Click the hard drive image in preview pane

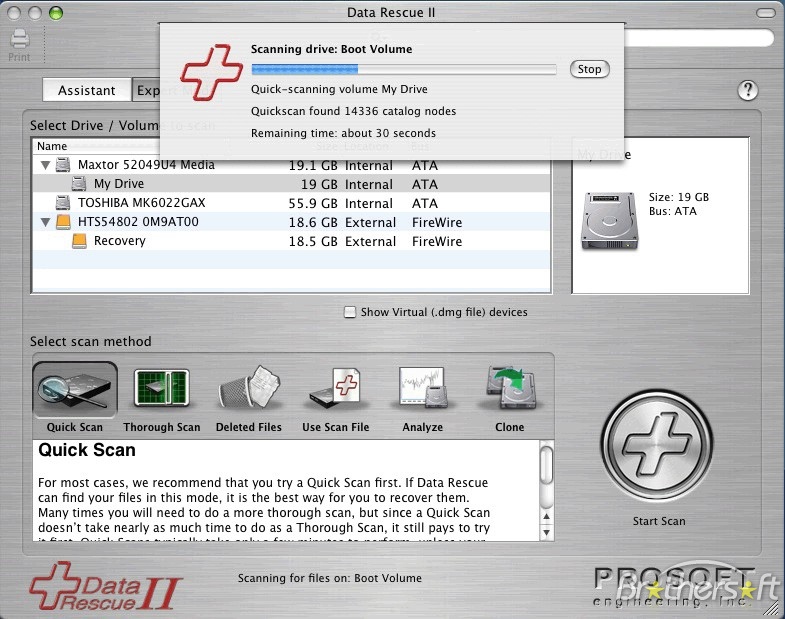[x=609, y=221]
